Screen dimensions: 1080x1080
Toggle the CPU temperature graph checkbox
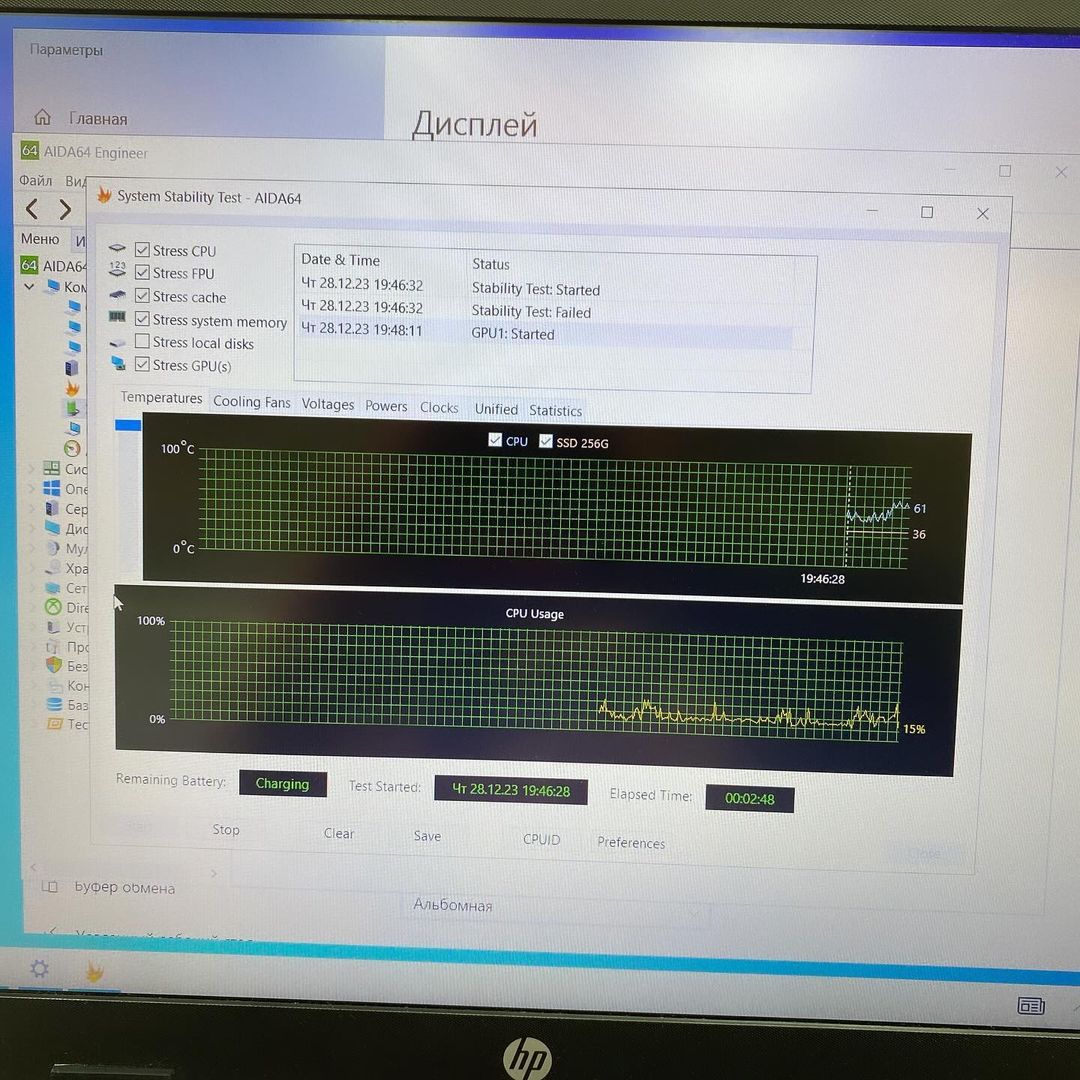pyautogui.click(x=495, y=439)
